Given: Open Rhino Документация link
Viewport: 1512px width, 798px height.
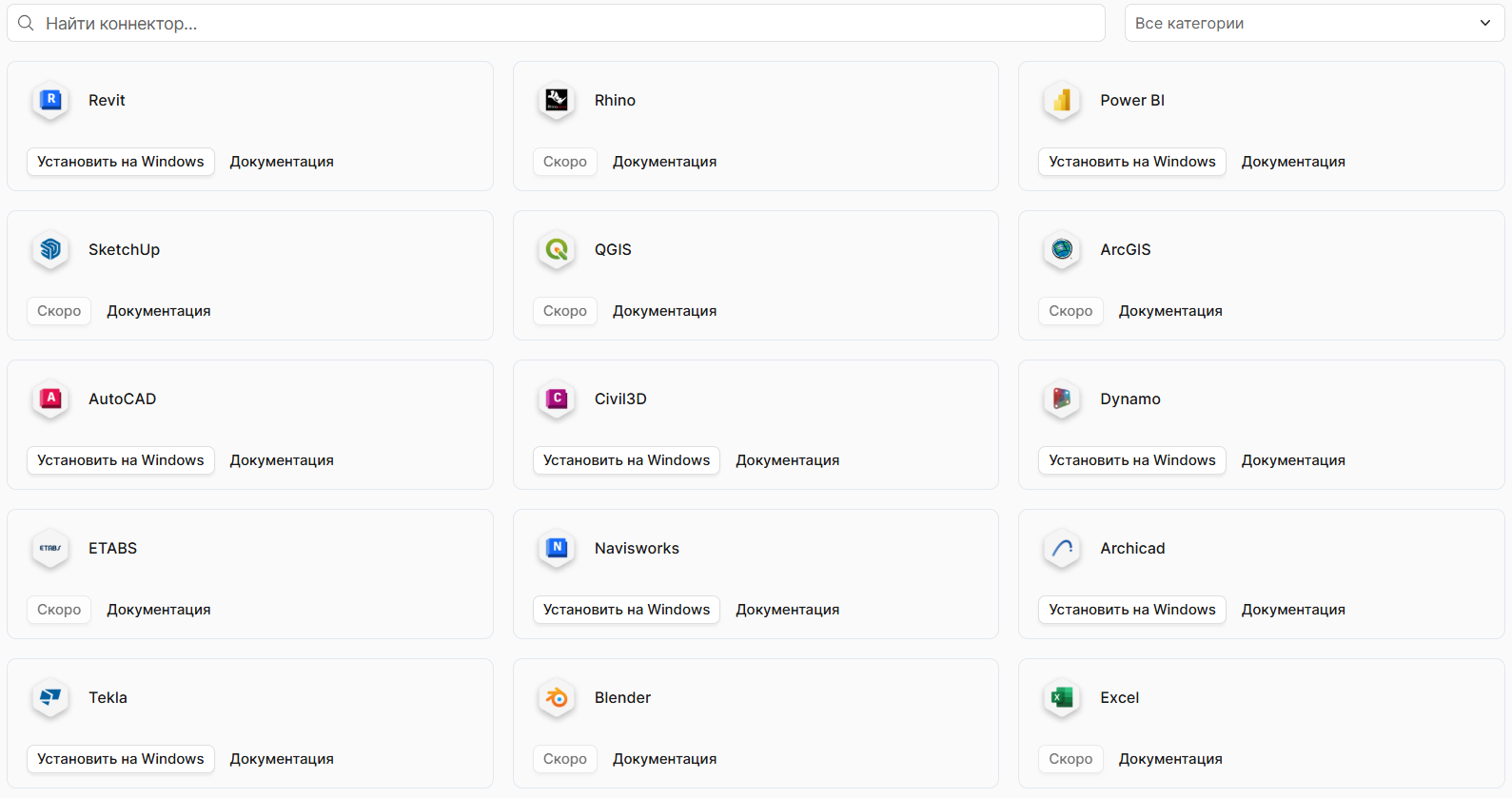Looking at the screenshot, I should 664,162.
